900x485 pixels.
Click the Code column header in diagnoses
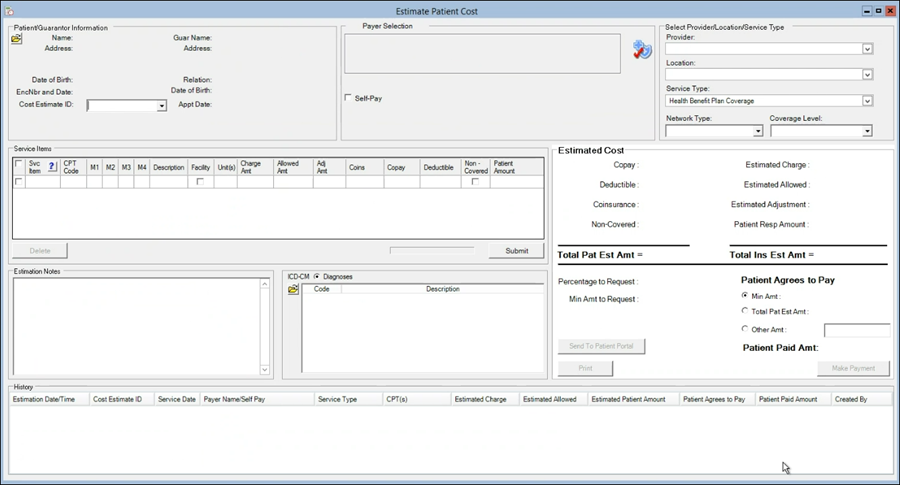click(x=321, y=289)
